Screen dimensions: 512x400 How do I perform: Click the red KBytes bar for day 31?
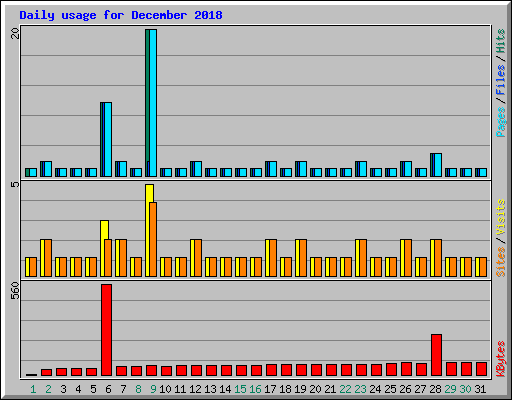[x=482, y=369]
